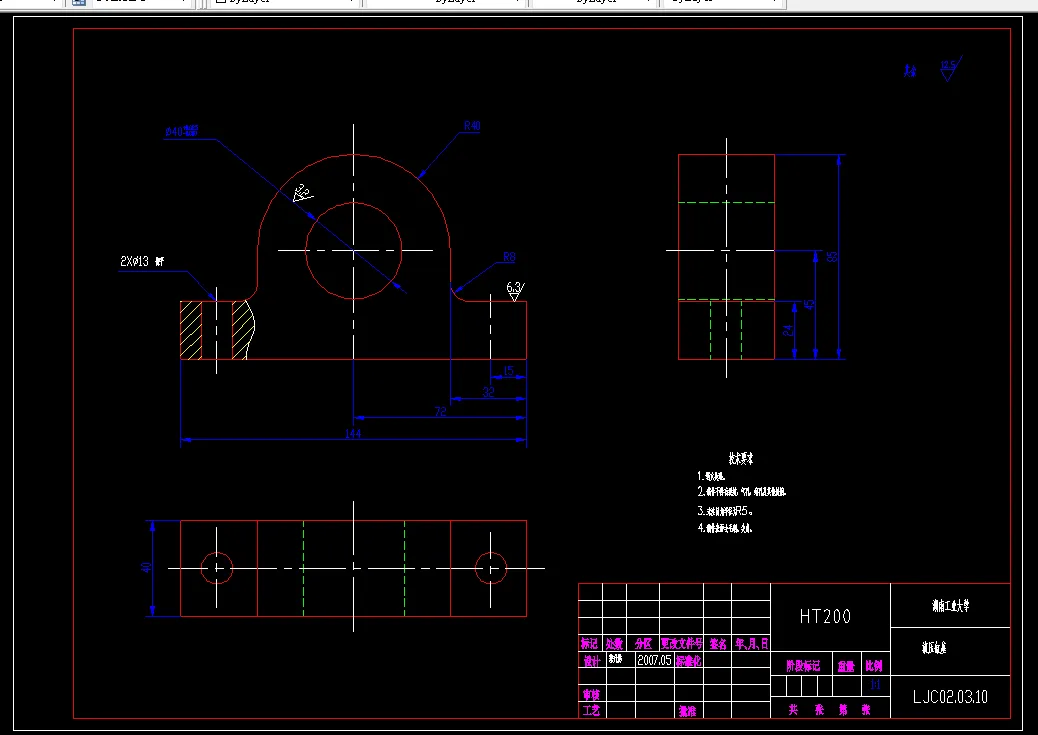Click the 144 overall length dimension
The image size is (1038, 735).
pos(353,433)
